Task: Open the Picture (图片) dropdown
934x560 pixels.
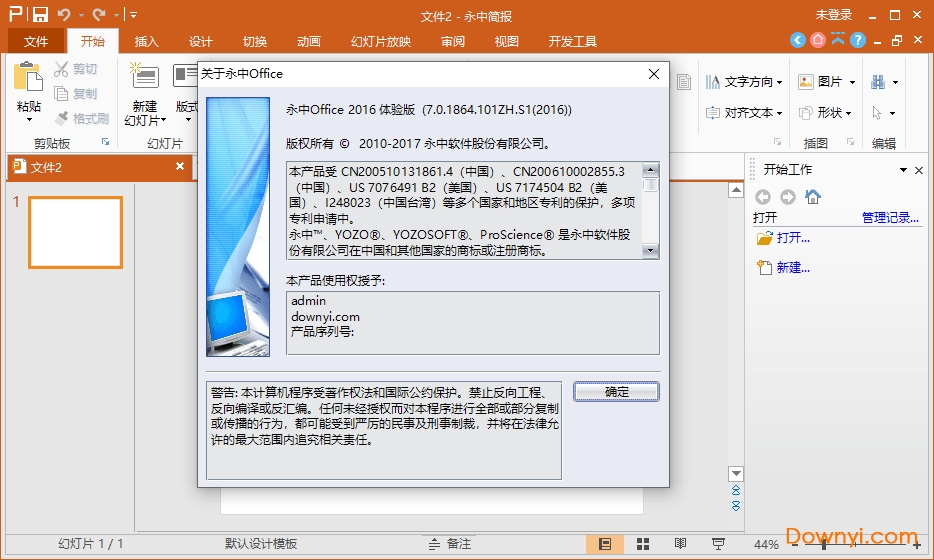Action: pyautogui.click(x=827, y=82)
